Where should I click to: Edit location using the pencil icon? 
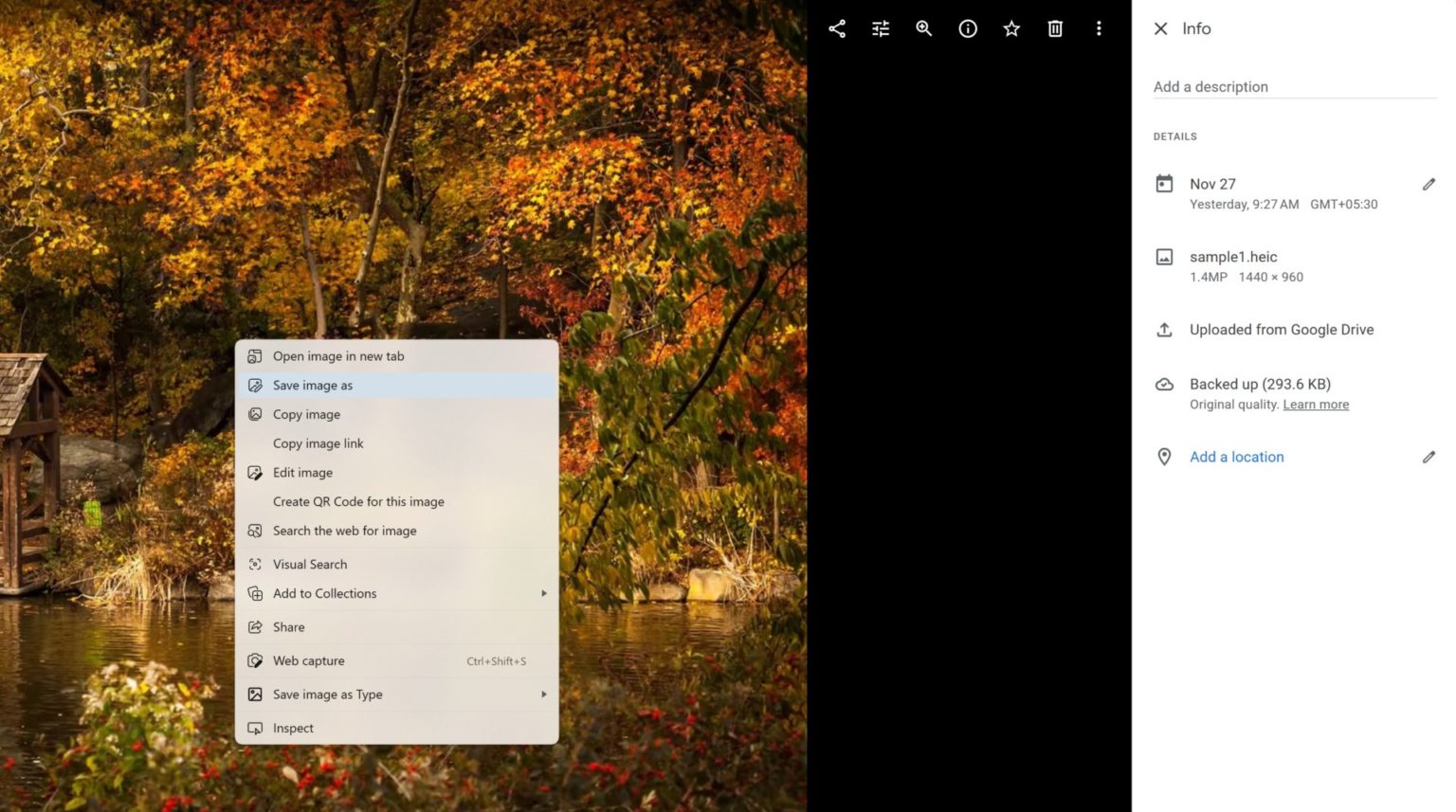(1429, 457)
